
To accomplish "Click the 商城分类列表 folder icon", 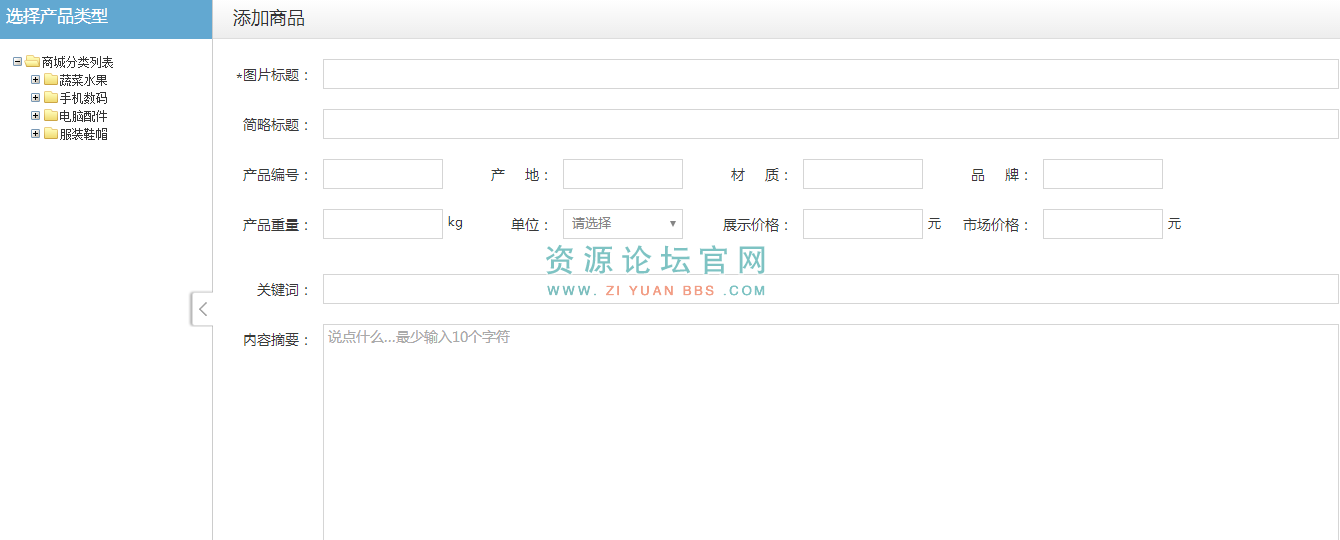I will pos(32,62).
